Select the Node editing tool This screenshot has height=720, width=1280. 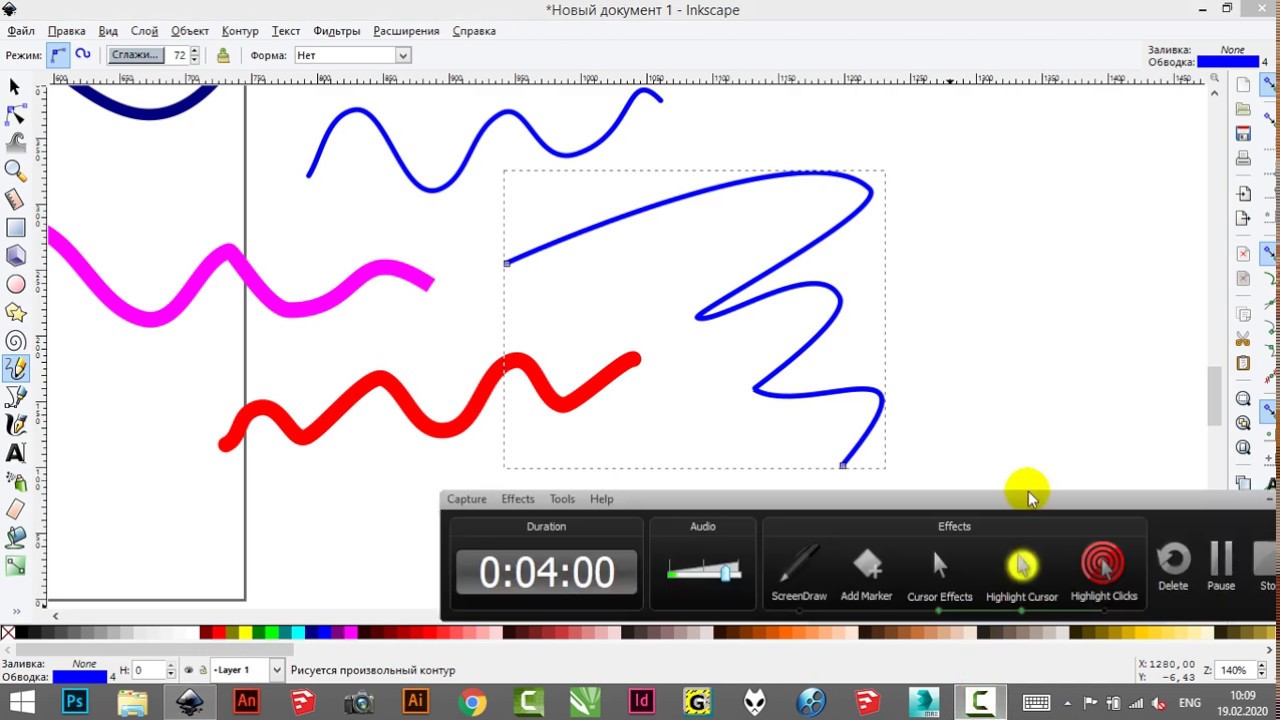coord(15,116)
